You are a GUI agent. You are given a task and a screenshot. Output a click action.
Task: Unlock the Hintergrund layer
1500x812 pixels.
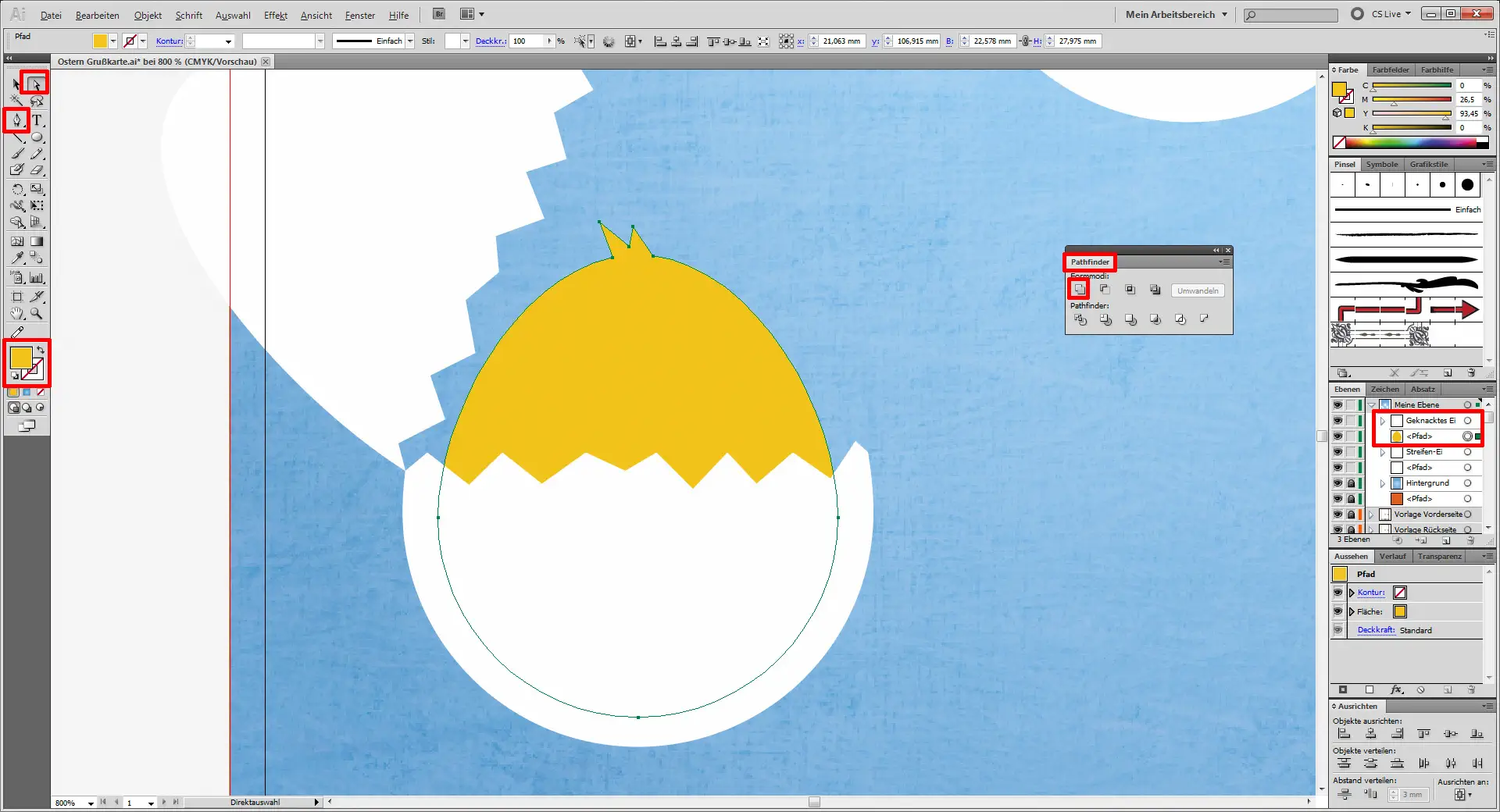click(x=1351, y=483)
